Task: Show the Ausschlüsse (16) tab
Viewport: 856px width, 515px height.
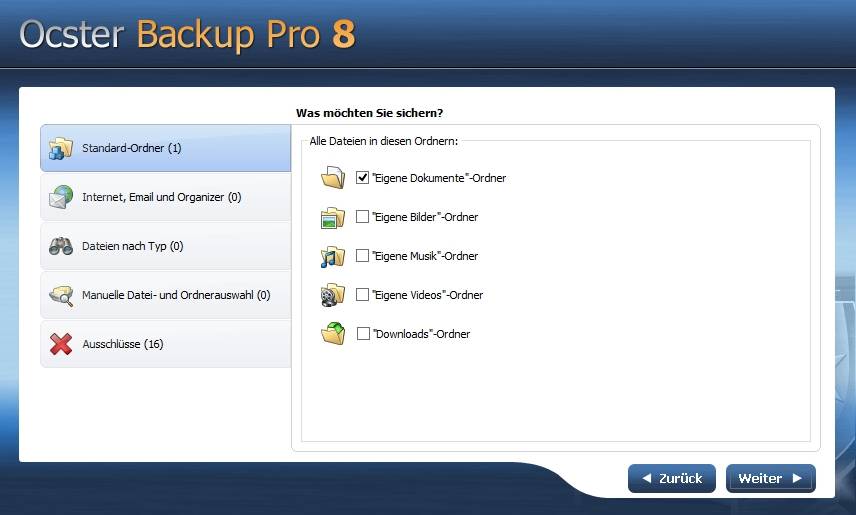Action: click(165, 344)
